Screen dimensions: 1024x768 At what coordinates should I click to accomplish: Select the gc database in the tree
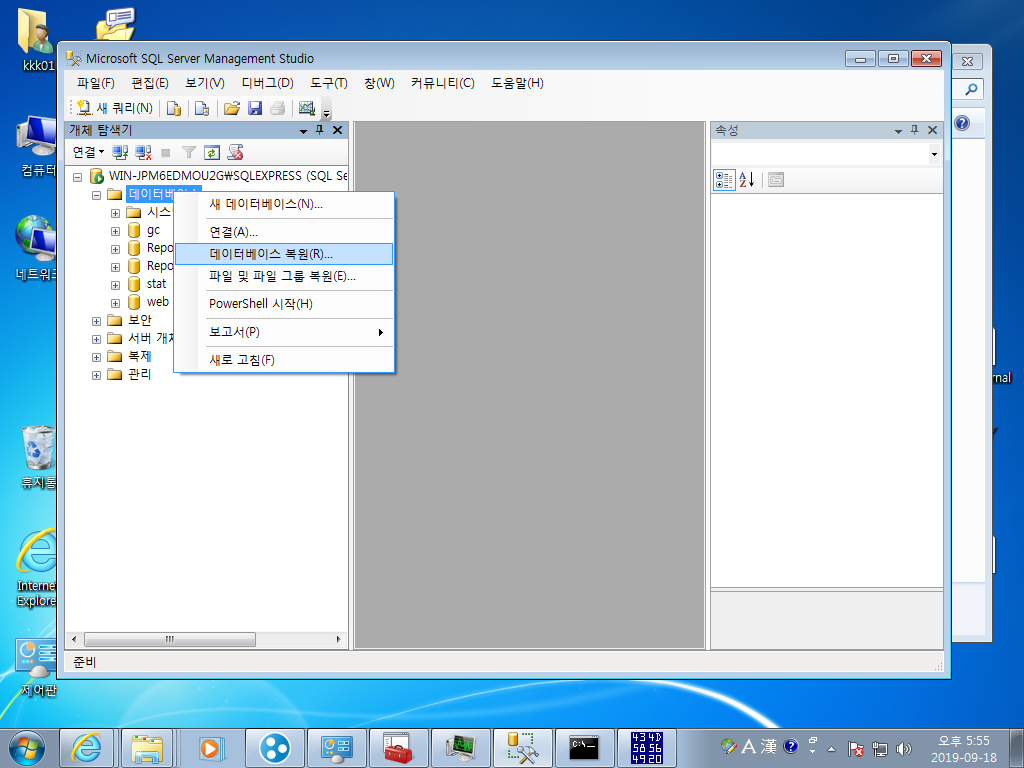click(153, 230)
